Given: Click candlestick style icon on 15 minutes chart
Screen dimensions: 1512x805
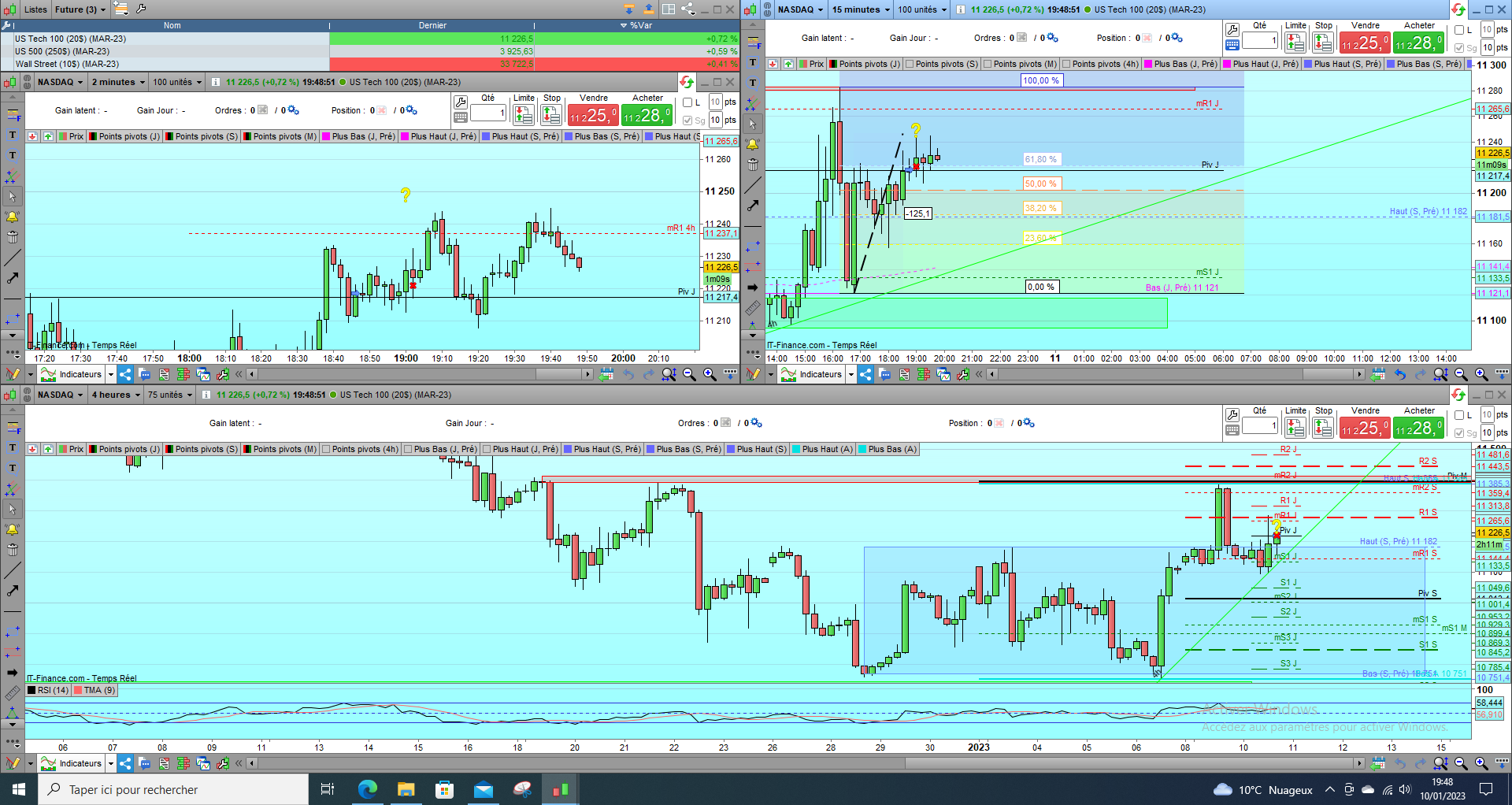Looking at the screenshot, I should click(x=749, y=9).
